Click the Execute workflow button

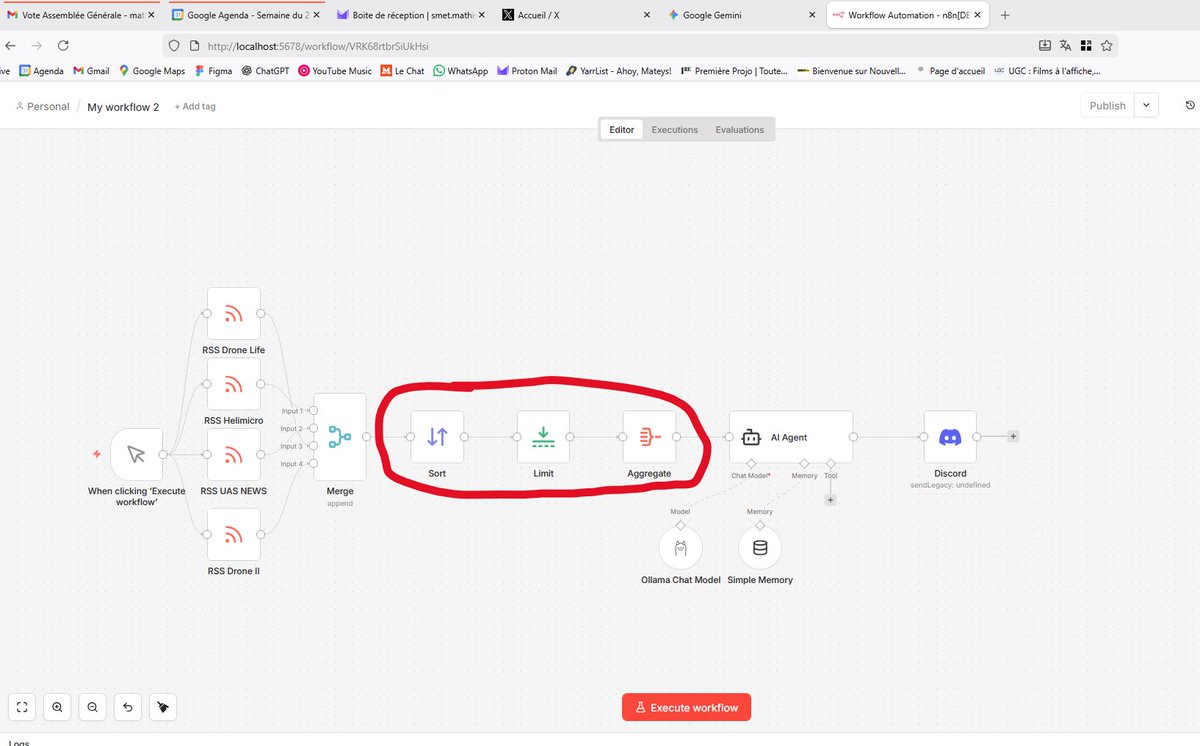point(686,707)
